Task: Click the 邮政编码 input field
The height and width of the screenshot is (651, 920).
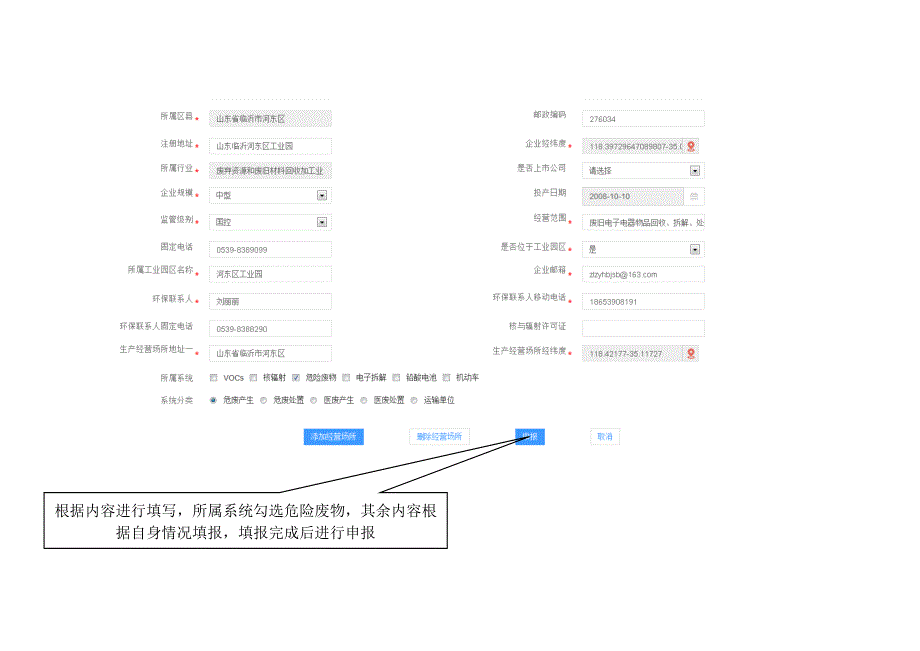Action: [643, 119]
